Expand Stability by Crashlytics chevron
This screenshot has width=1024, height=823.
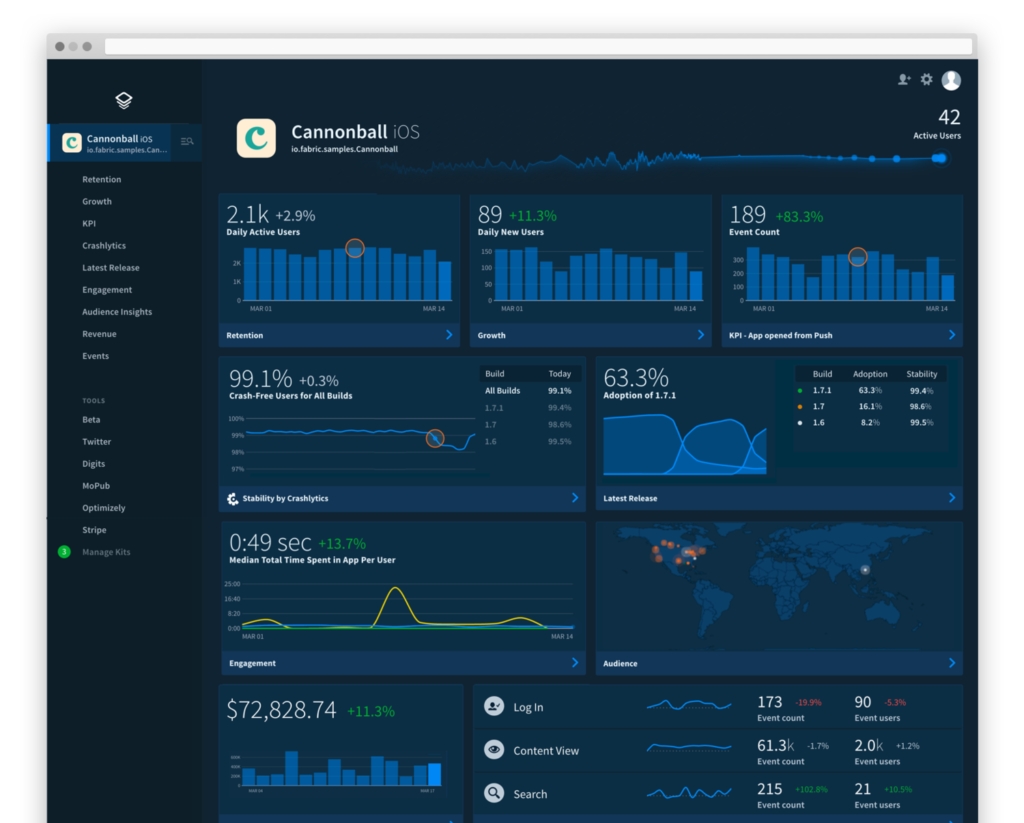pyautogui.click(x=575, y=498)
